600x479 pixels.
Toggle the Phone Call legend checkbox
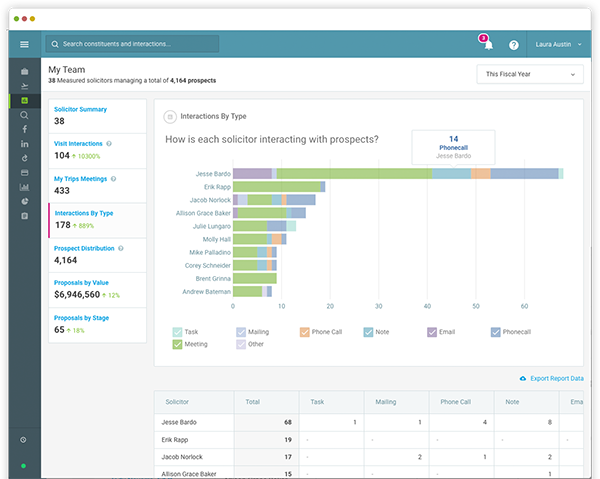304,332
